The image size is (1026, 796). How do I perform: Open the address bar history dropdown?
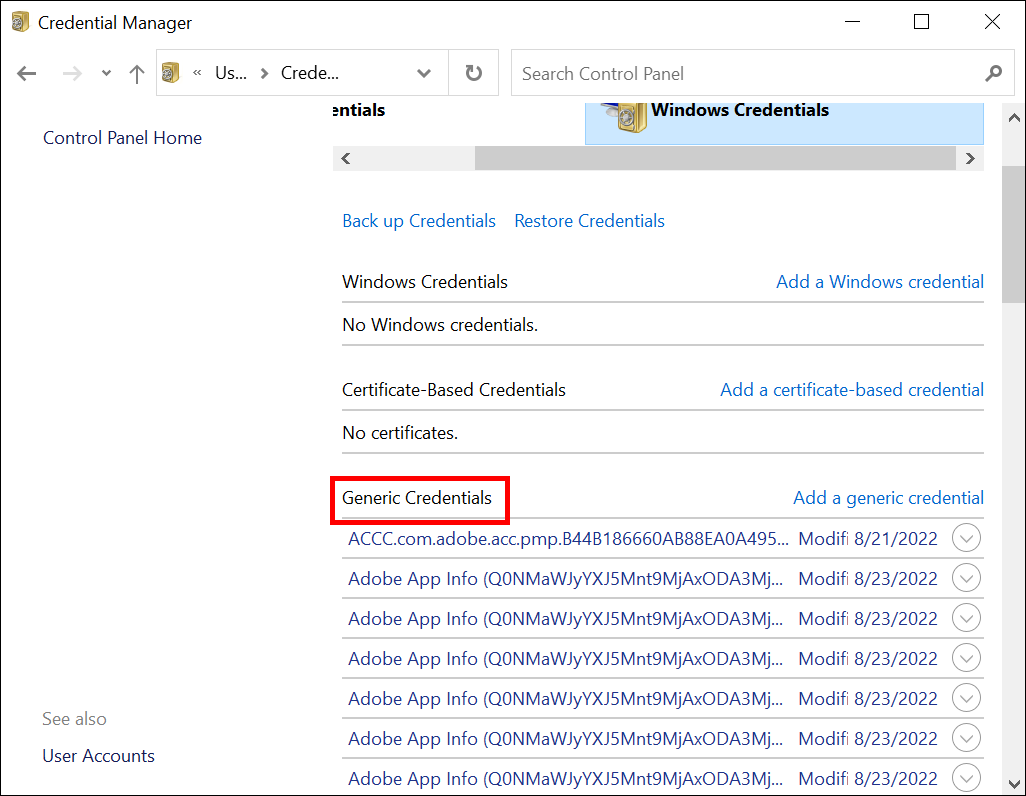(424, 74)
